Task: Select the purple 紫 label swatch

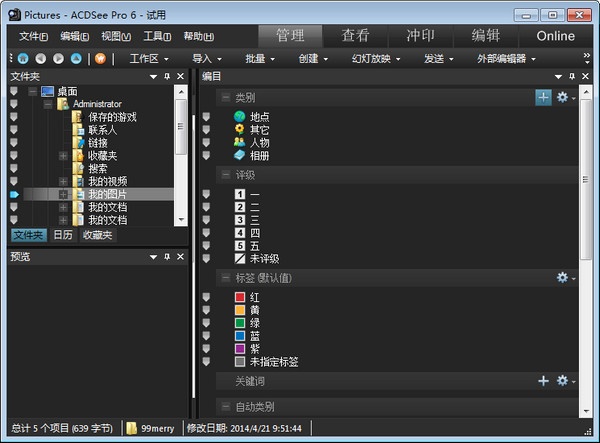Action: tap(240, 349)
